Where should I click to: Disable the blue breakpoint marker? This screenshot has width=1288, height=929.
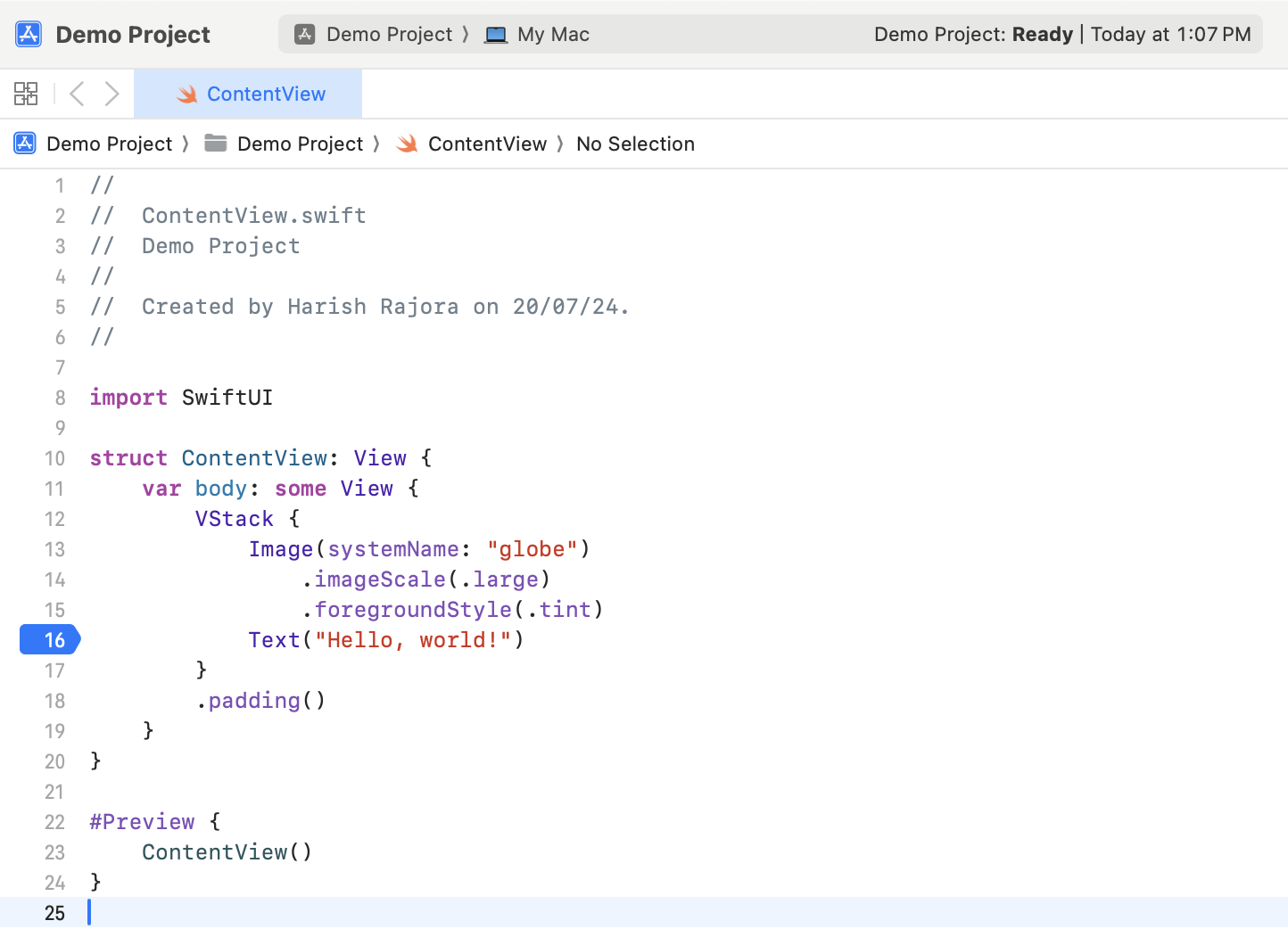[50, 639]
